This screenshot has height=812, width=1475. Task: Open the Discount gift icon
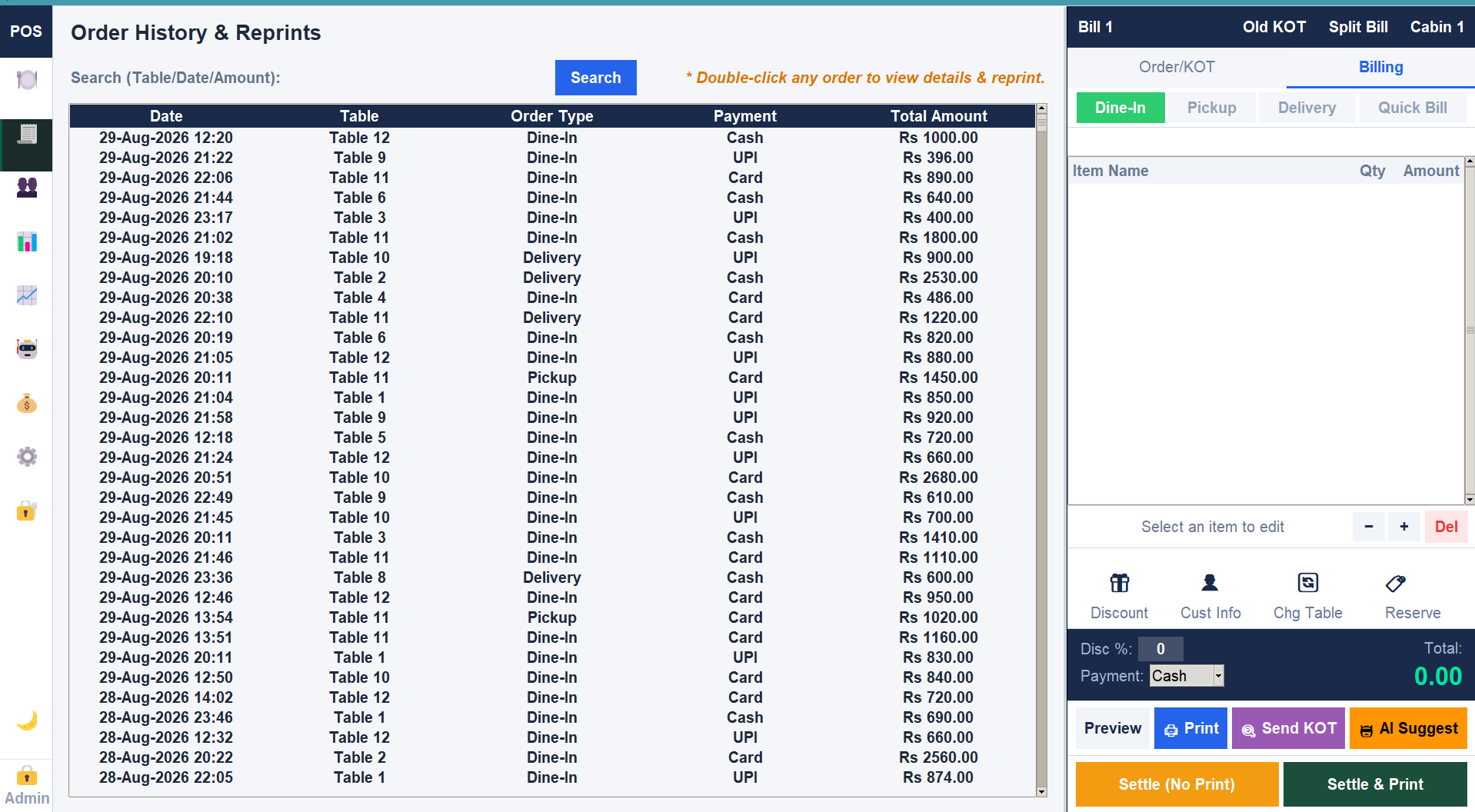pos(1119,596)
